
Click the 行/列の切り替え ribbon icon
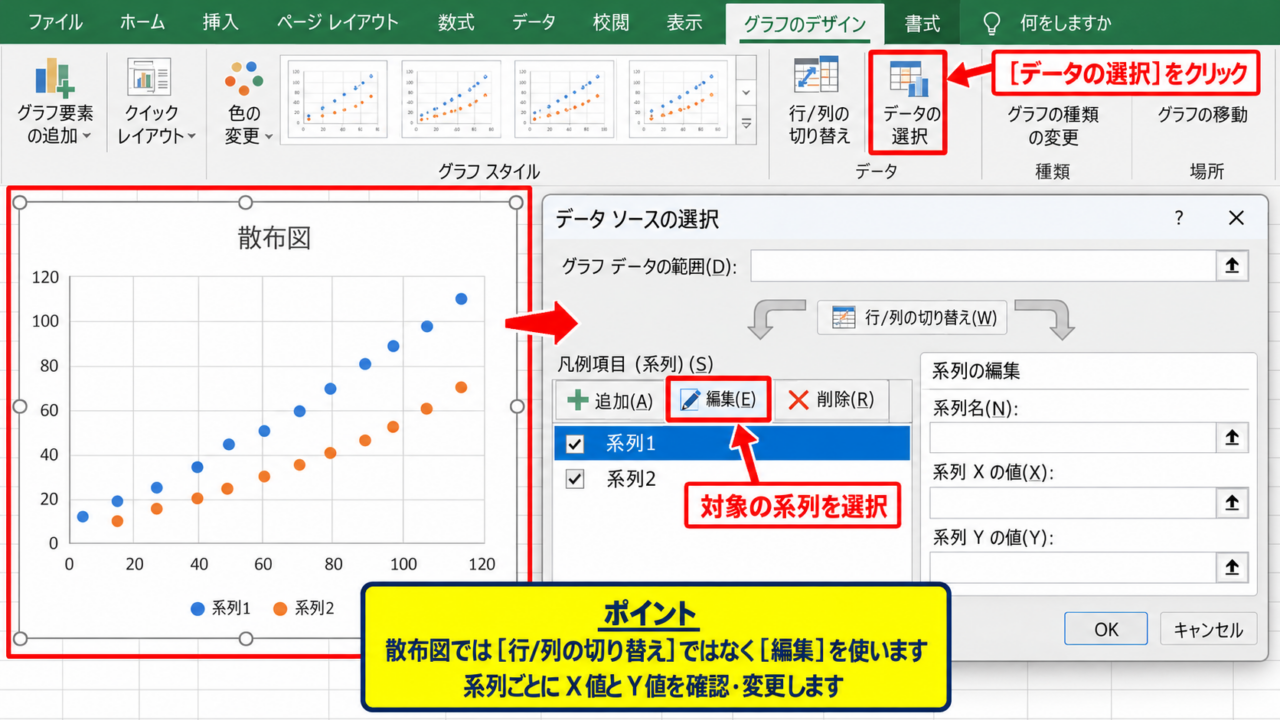818,102
